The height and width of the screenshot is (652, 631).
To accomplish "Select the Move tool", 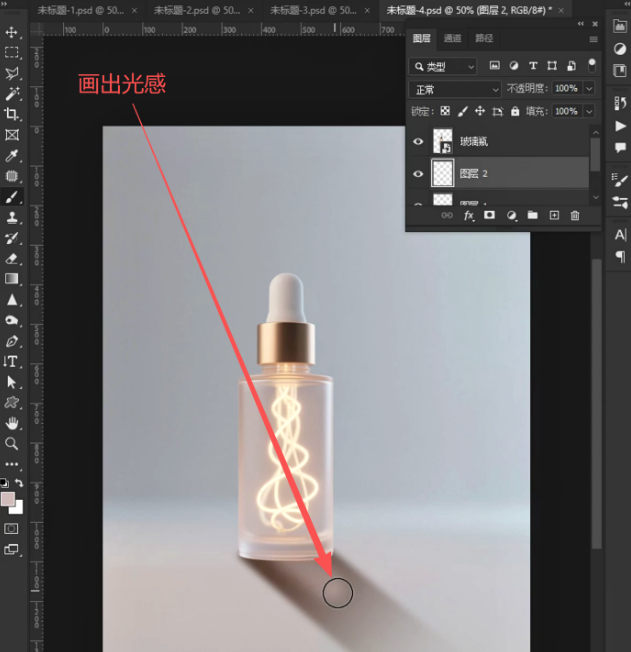I will click(11, 32).
